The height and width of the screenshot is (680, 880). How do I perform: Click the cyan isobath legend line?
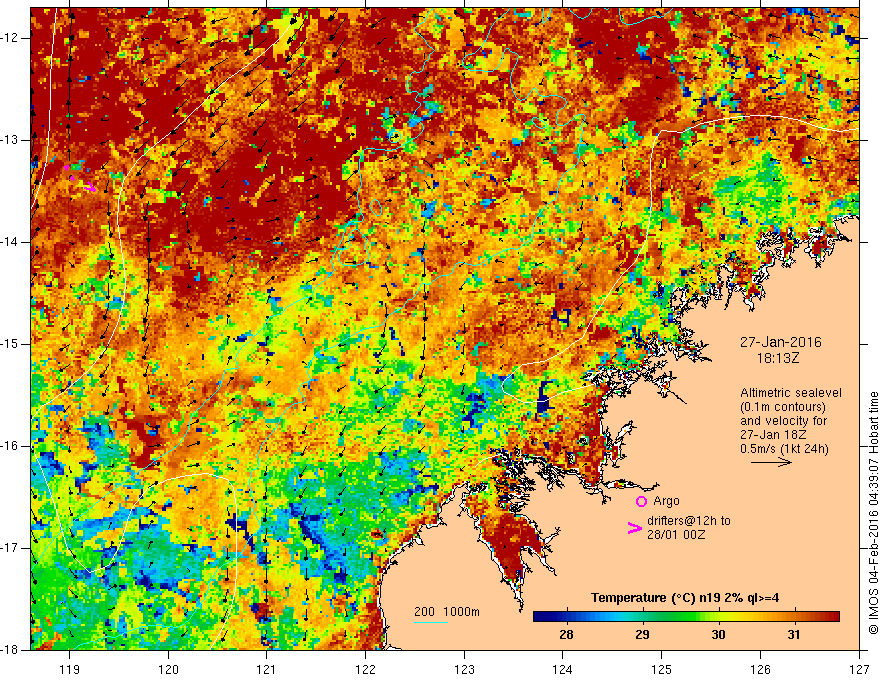tap(431, 622)
